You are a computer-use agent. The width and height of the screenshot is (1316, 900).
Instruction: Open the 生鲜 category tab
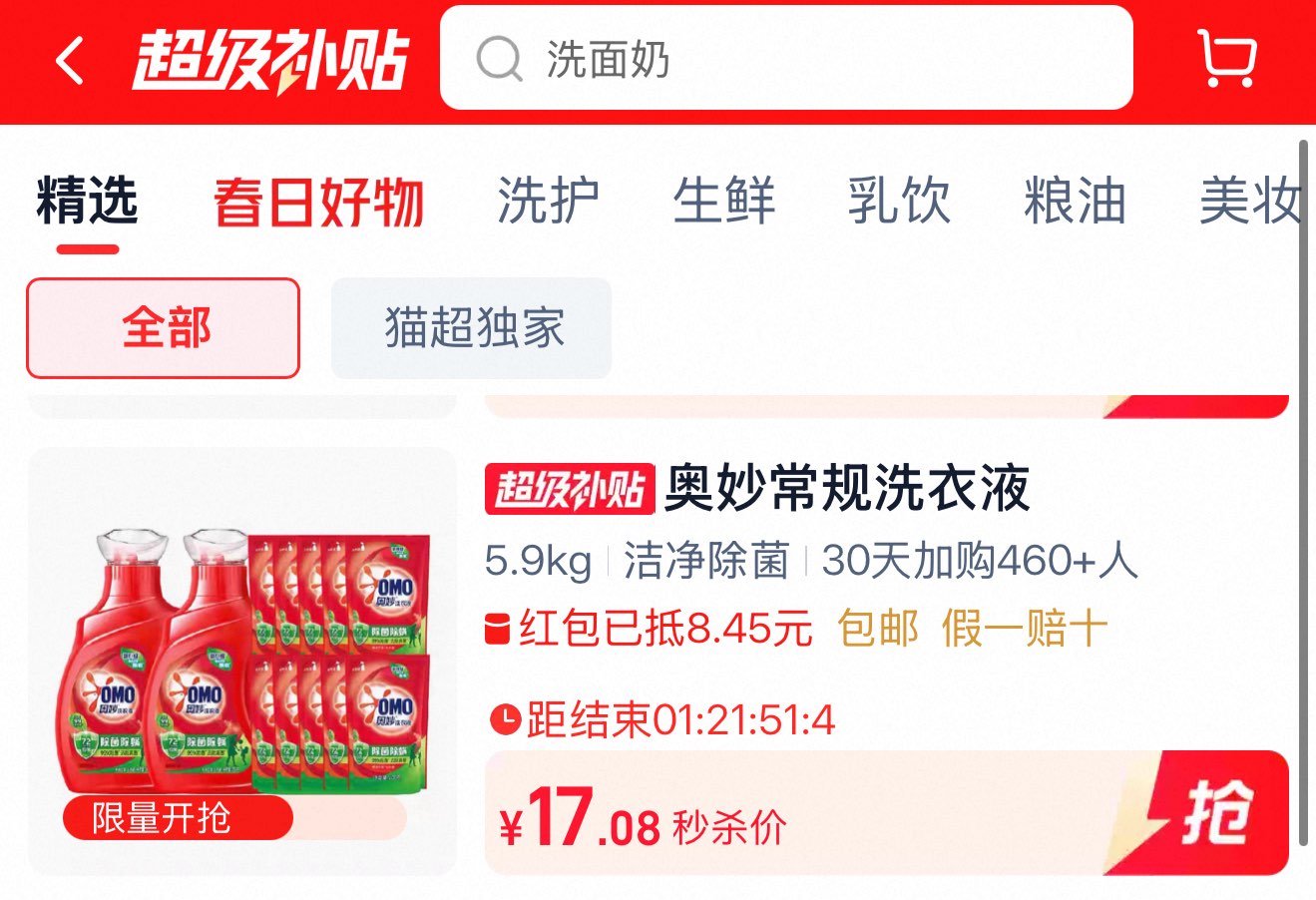(x=724, y=201)
